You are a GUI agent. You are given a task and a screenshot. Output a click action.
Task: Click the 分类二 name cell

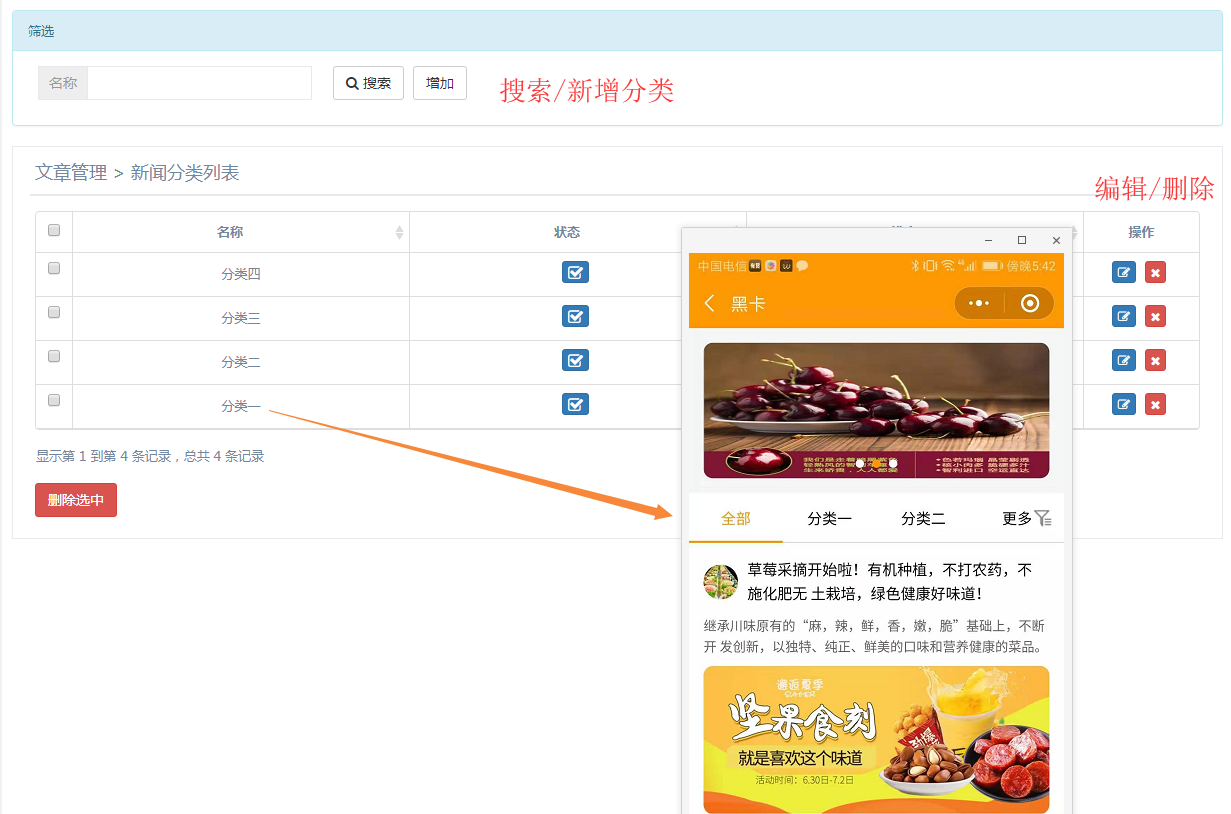[x=241, y=362]
